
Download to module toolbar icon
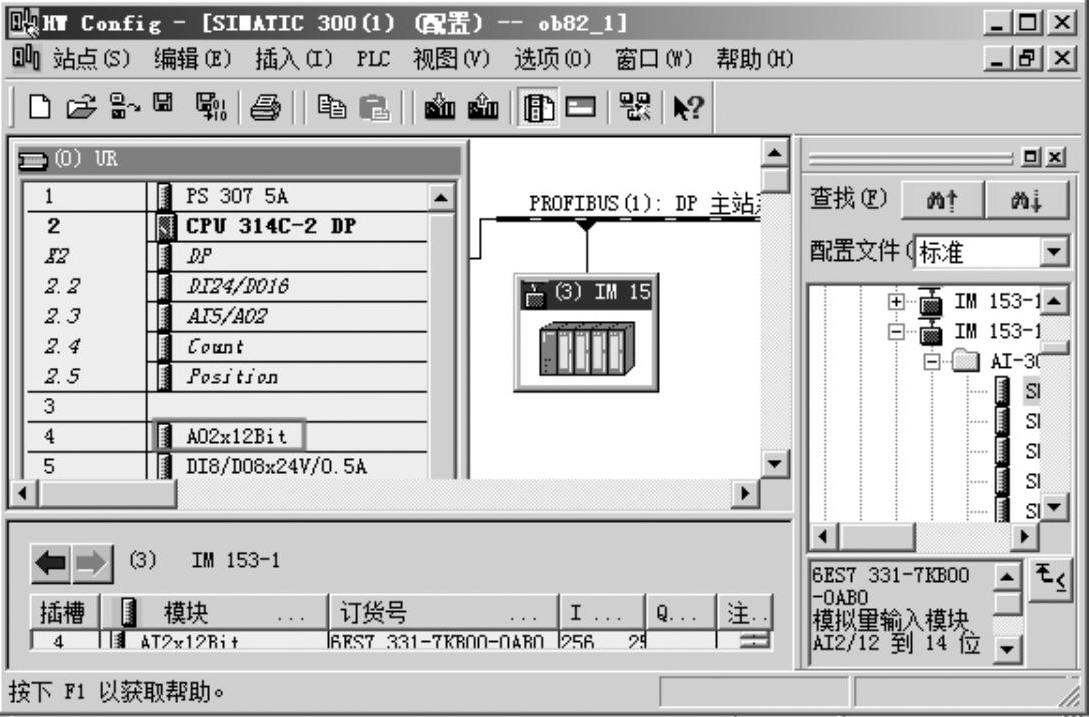tap(440, 107)
